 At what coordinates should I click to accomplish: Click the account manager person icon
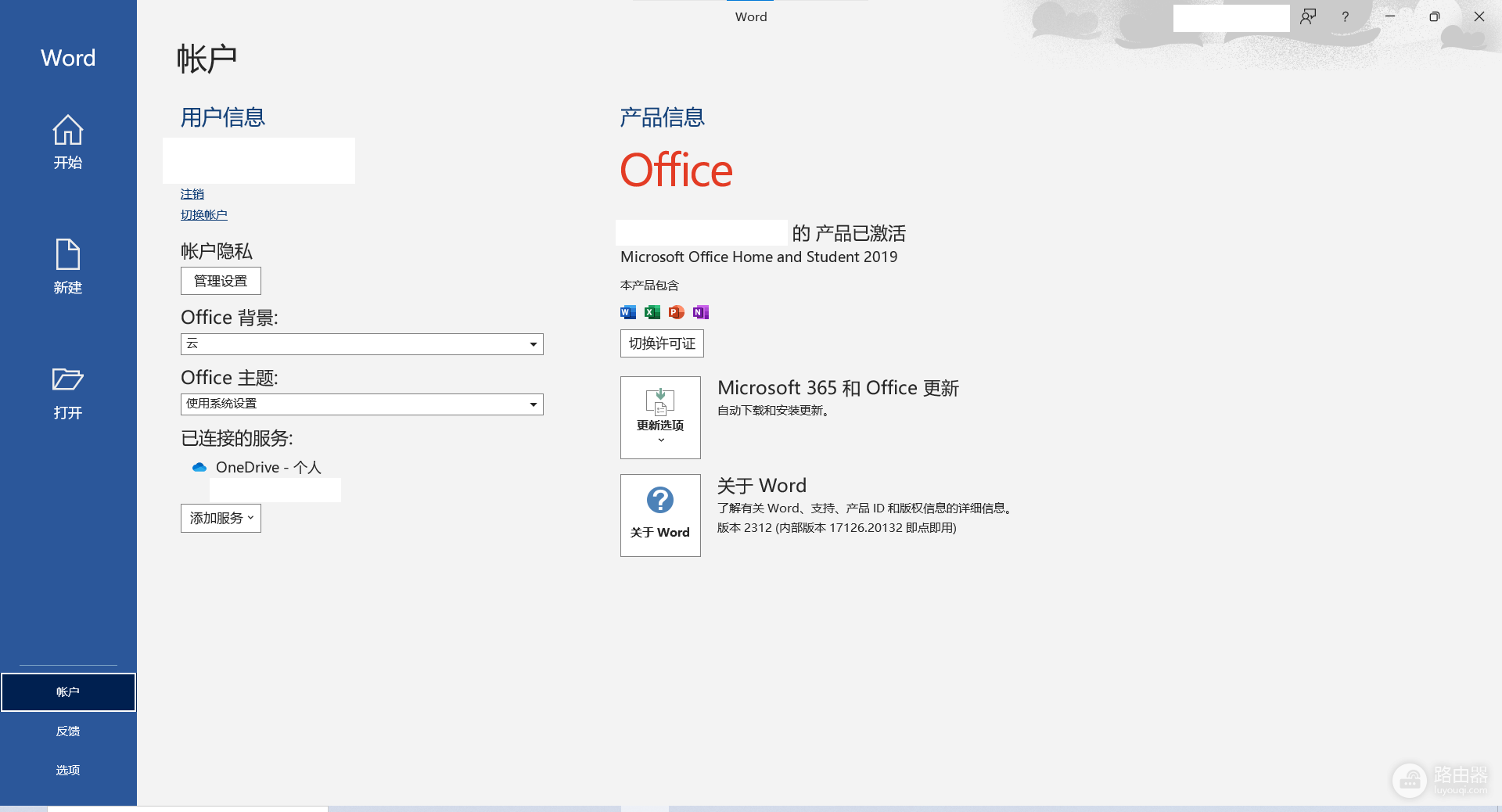tap(1308, 16)
